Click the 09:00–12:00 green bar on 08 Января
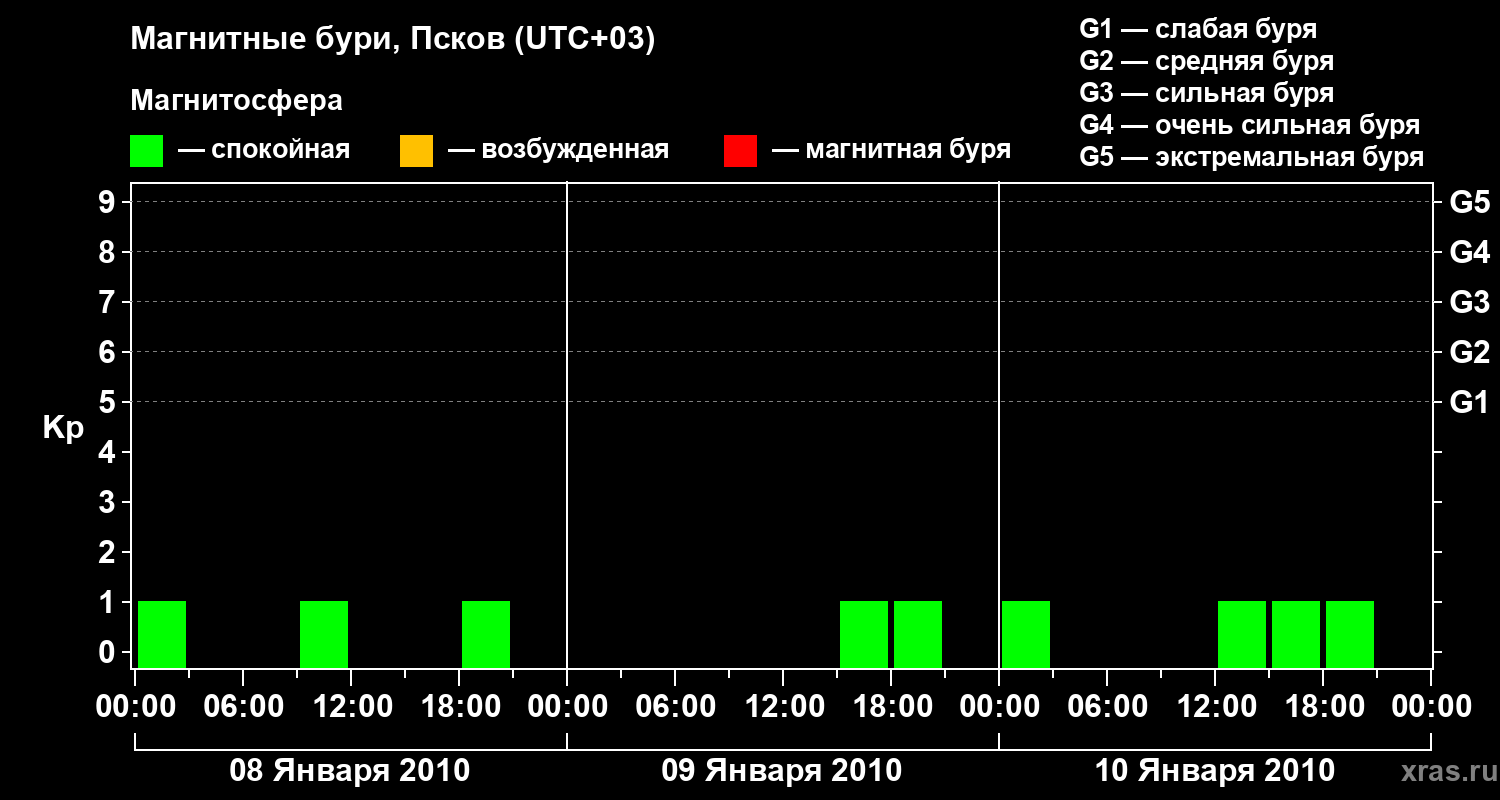Image resolution: width=1500 pixels, height=800 pixels. [324, 634]
